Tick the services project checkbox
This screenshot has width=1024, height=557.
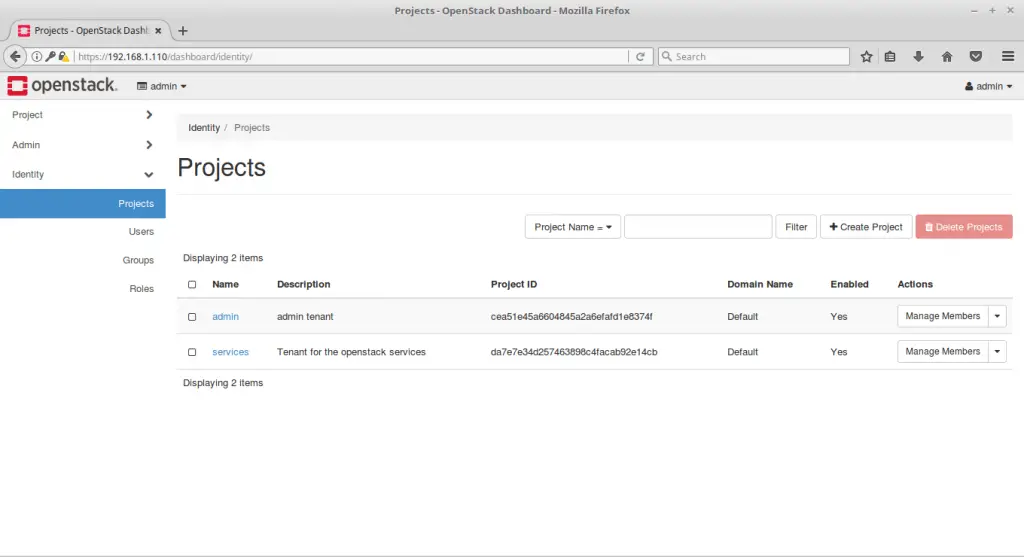192,352
